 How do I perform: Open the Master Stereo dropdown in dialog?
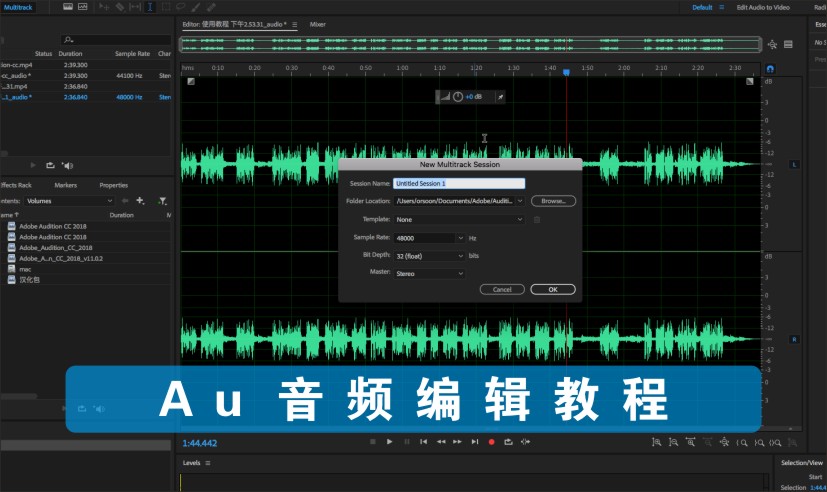tap(429, 274)
